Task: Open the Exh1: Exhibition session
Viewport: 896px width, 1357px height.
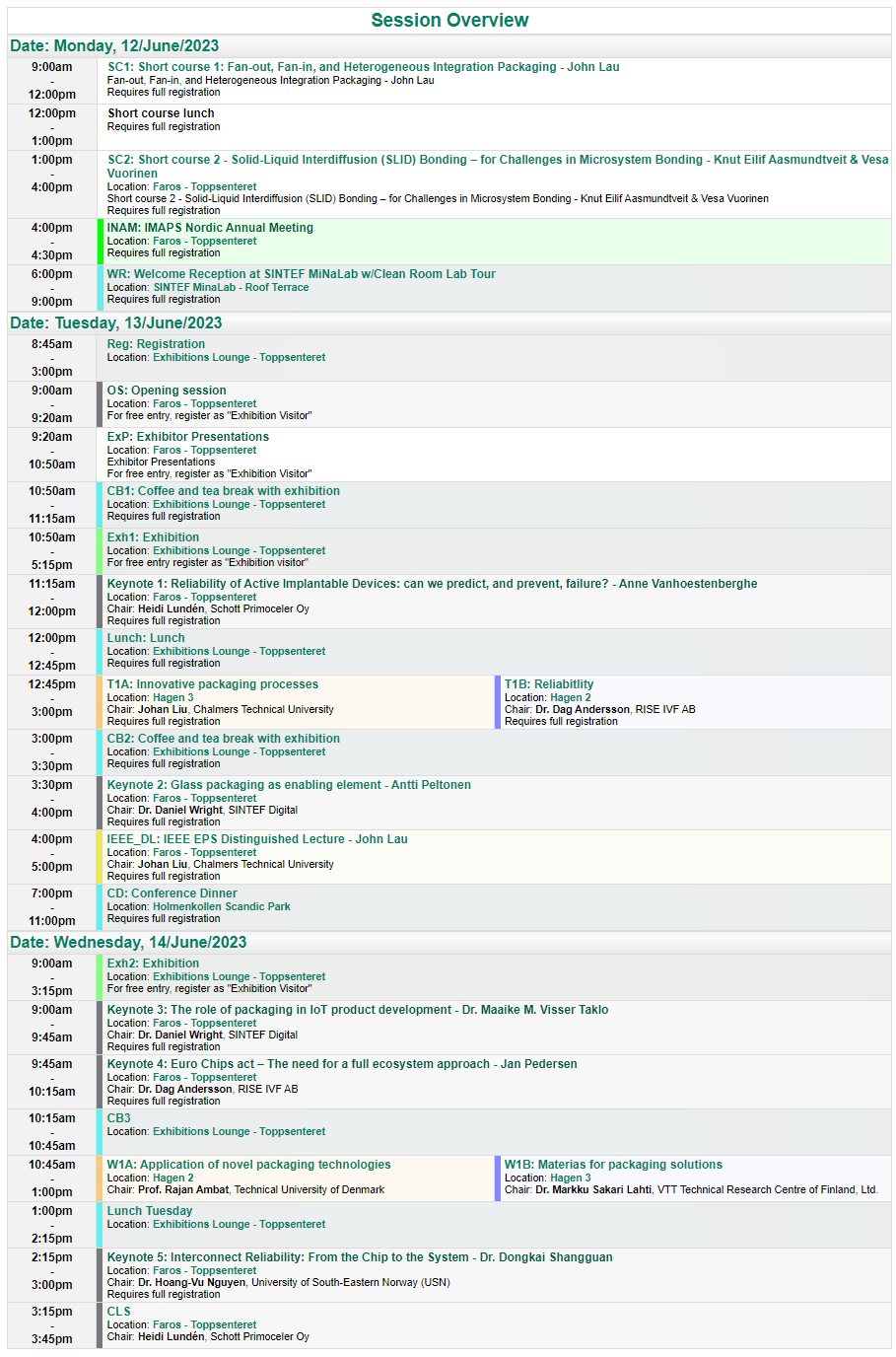Action: [153, 537]
